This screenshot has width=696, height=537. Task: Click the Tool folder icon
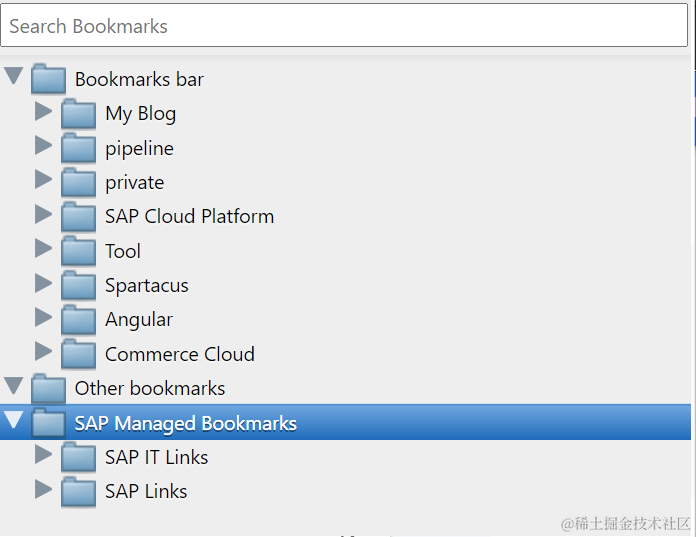[x=79, y=251]
